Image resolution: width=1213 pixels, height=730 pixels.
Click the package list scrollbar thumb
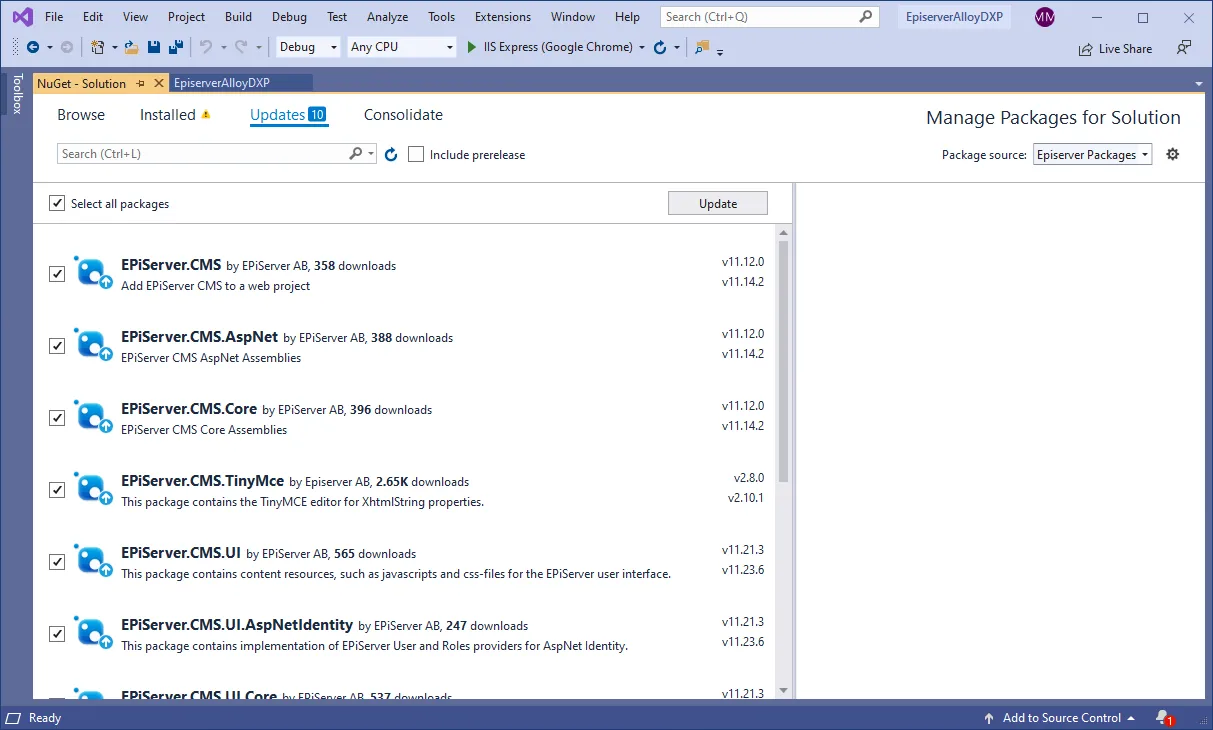783,360
